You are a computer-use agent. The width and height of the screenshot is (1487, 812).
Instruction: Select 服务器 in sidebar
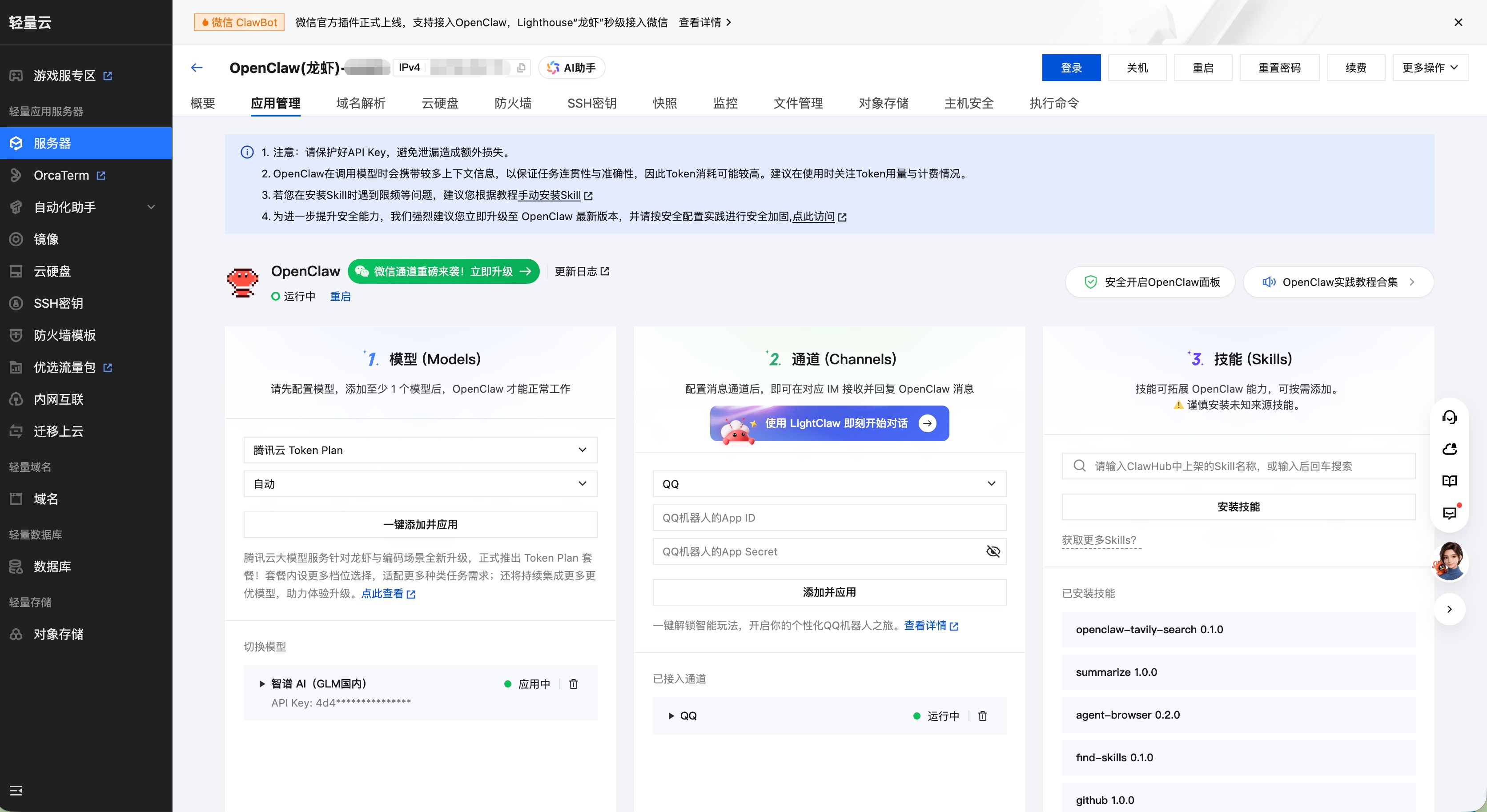[86, 143]
